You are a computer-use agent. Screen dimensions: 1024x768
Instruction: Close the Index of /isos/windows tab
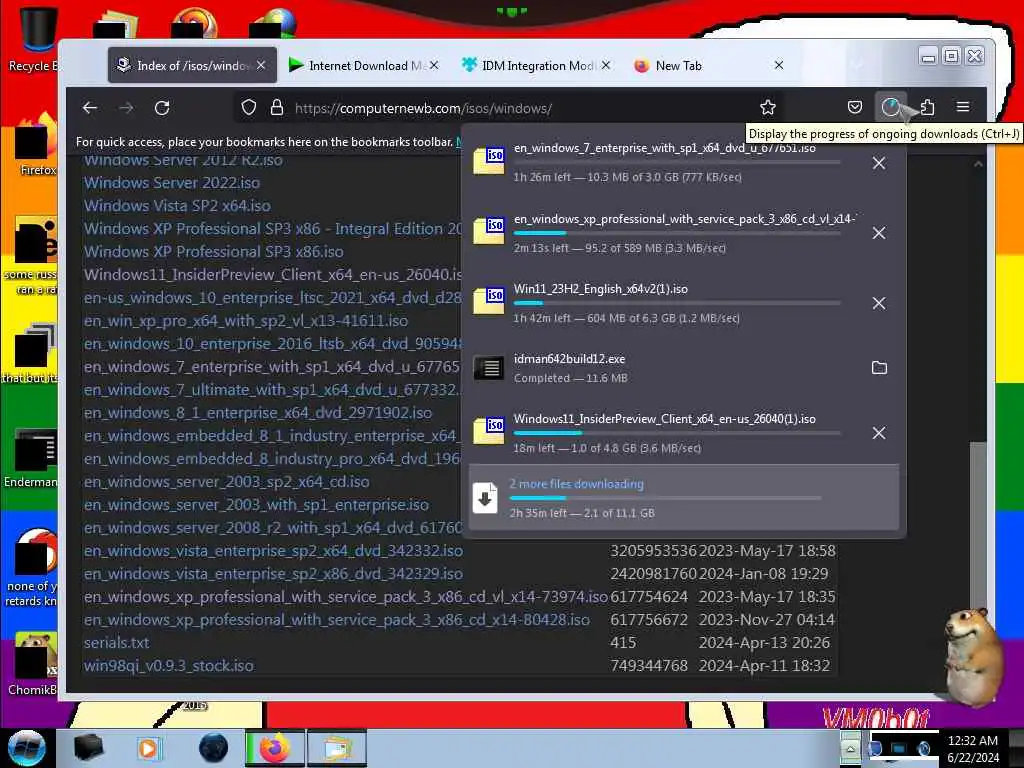261,65
